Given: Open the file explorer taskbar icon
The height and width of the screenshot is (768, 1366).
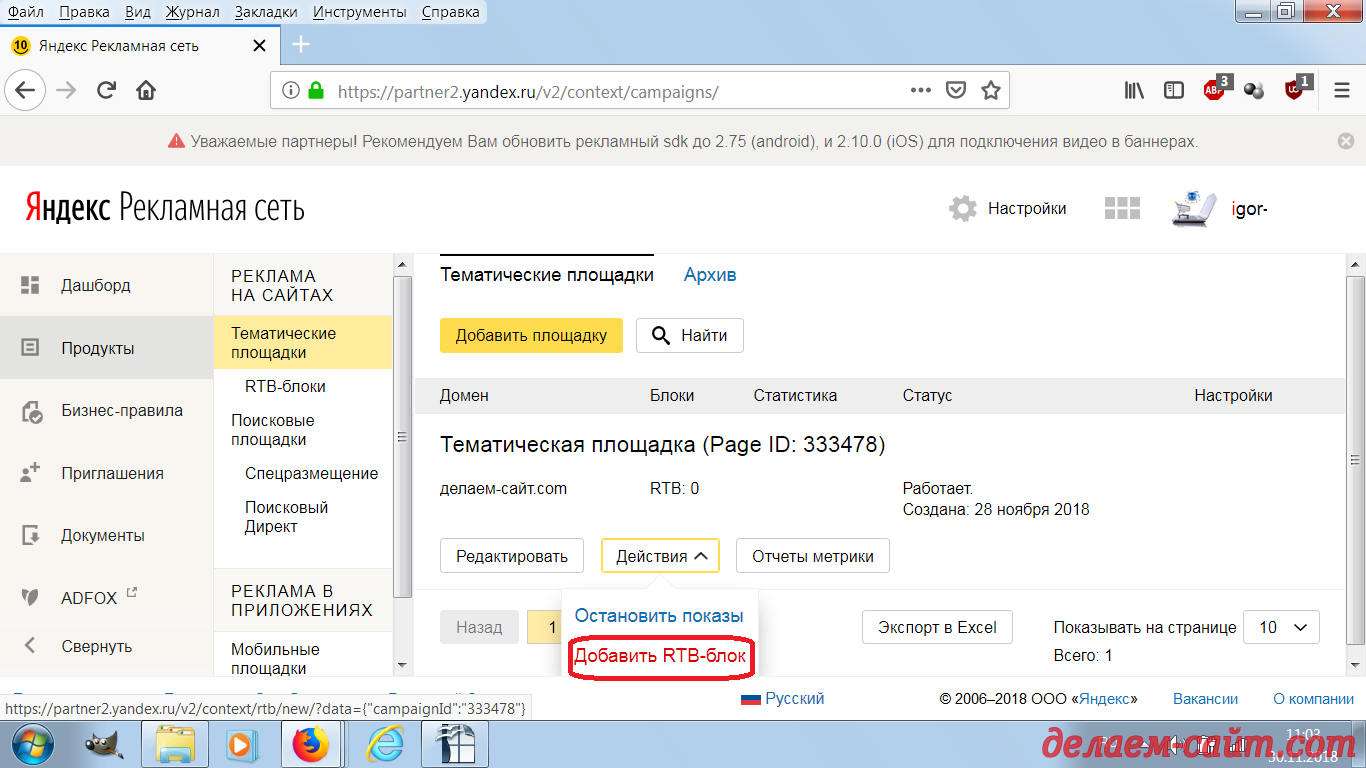Looking at the screenshot, I should [x=174, y=745].
